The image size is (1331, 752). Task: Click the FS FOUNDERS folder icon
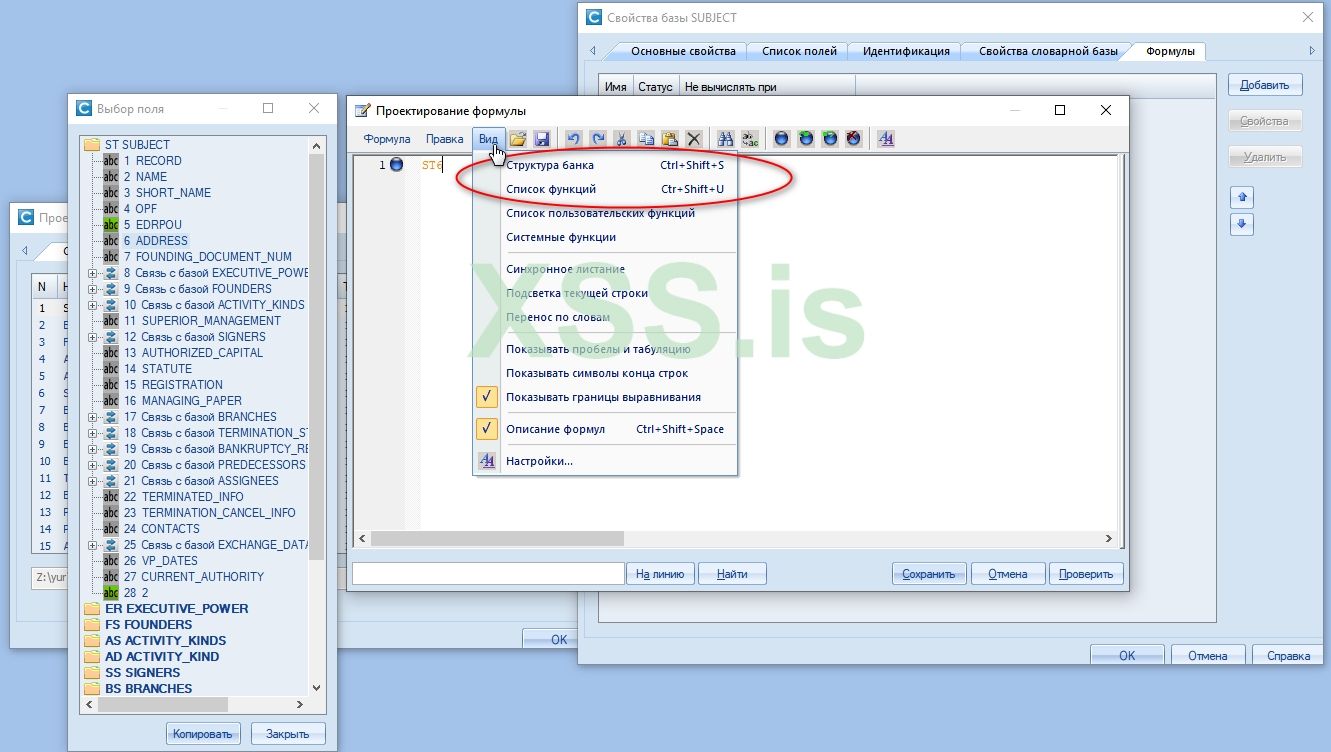(93, 625)
